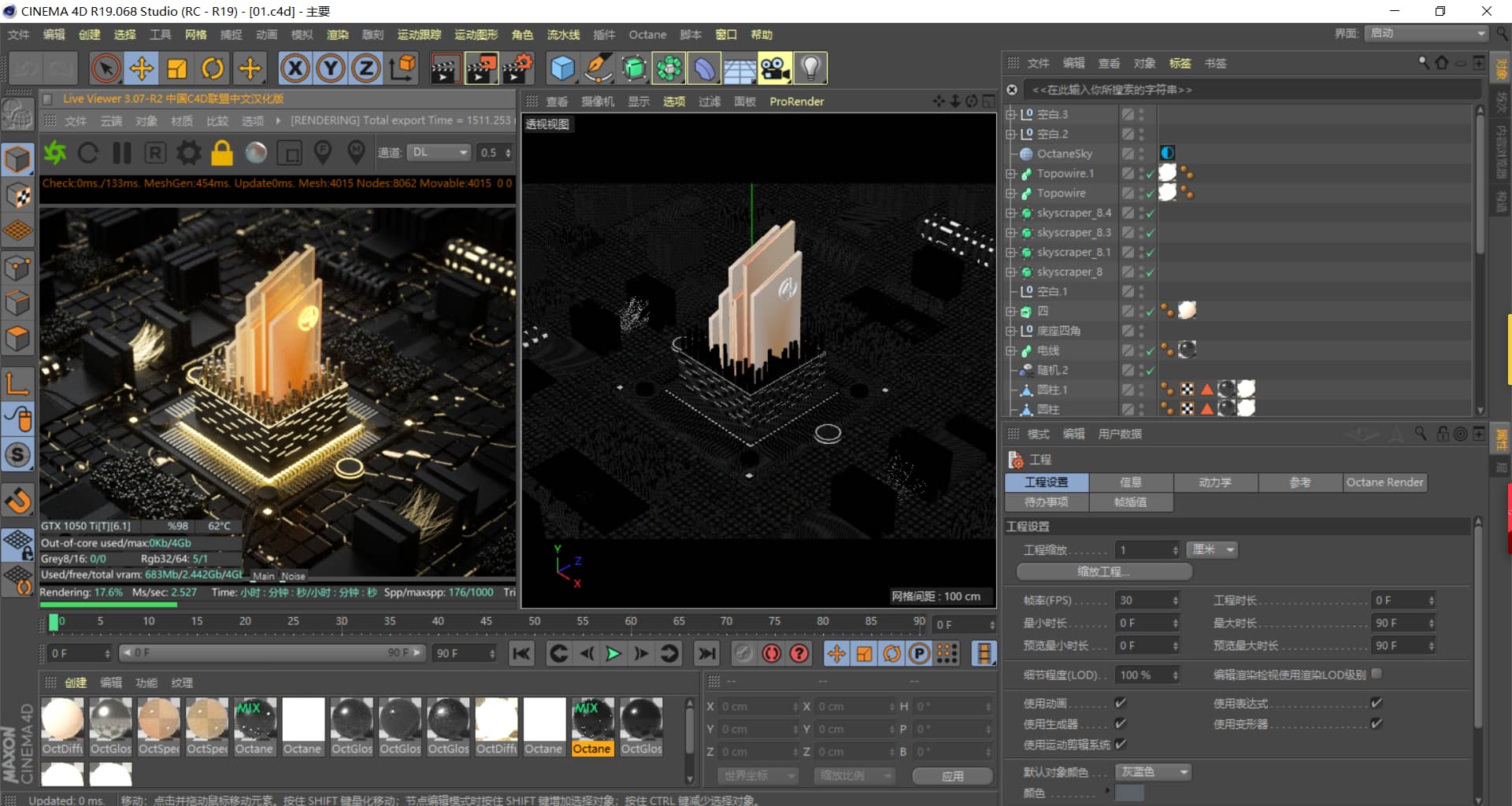
Task: Jump to the animation end
Action: [707, 653]
